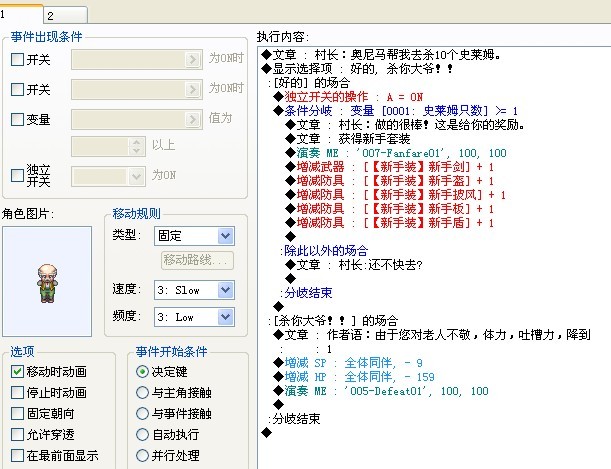The image size is (611, 469).
Task: Select the 做的很棒 reward text command
Action: (405, 125)
